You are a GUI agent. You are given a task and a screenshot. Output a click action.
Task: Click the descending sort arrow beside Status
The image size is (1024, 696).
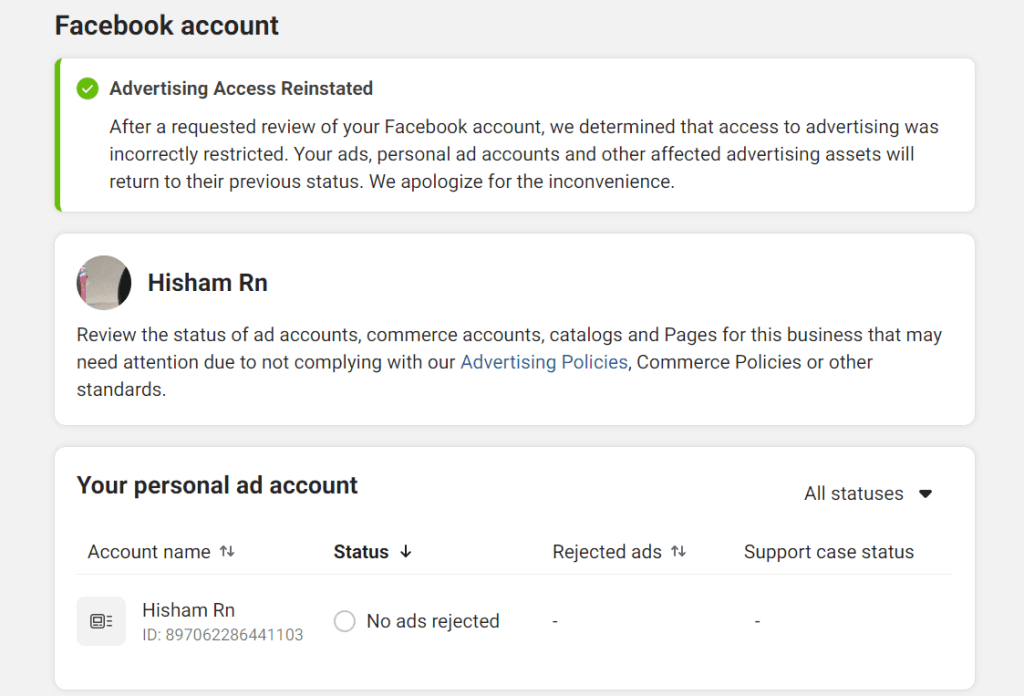coord(408,551)
